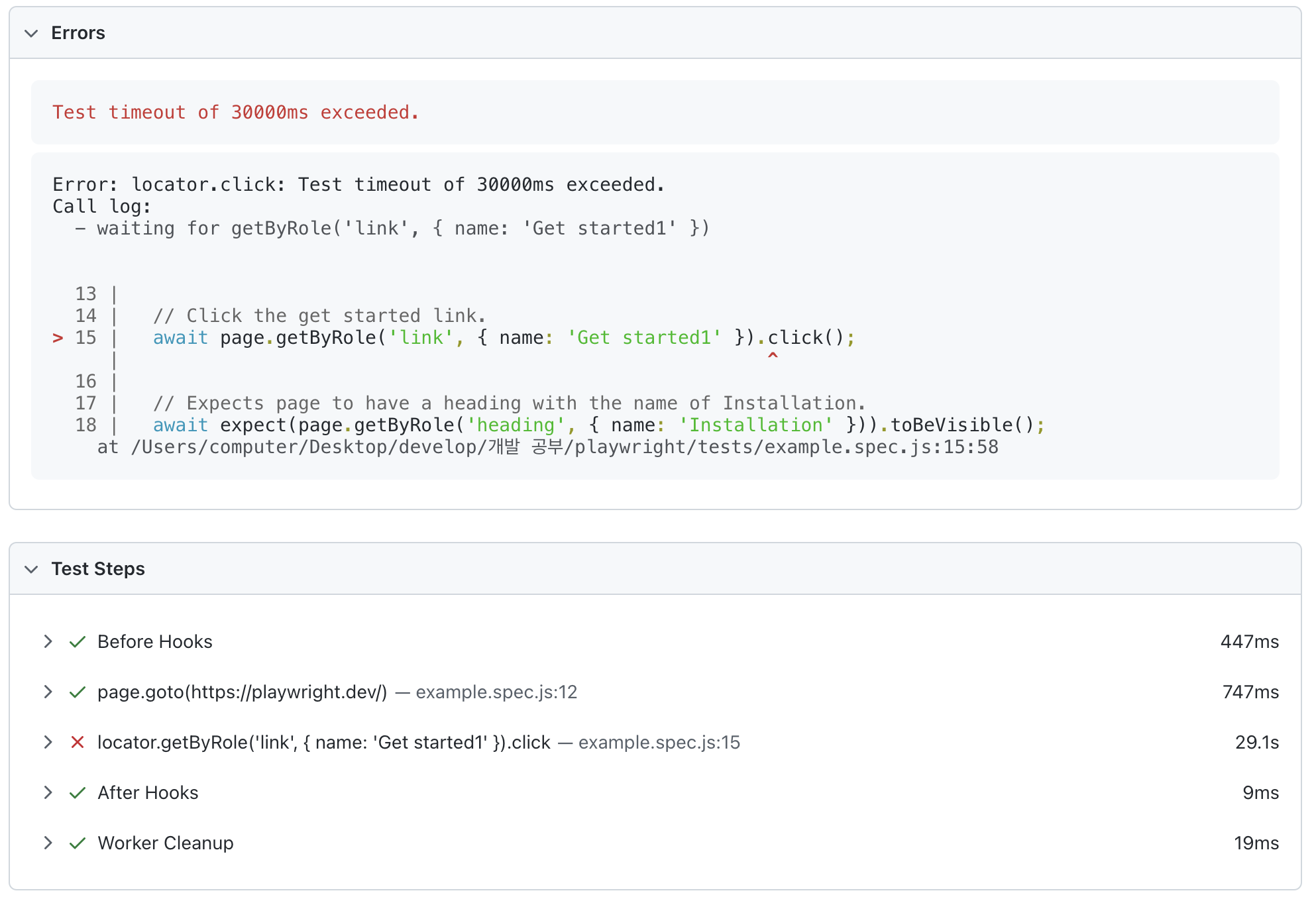Open the example.spec.js:12 source reference
Viewport: 1316px width, 901px height.
point(496,692)
